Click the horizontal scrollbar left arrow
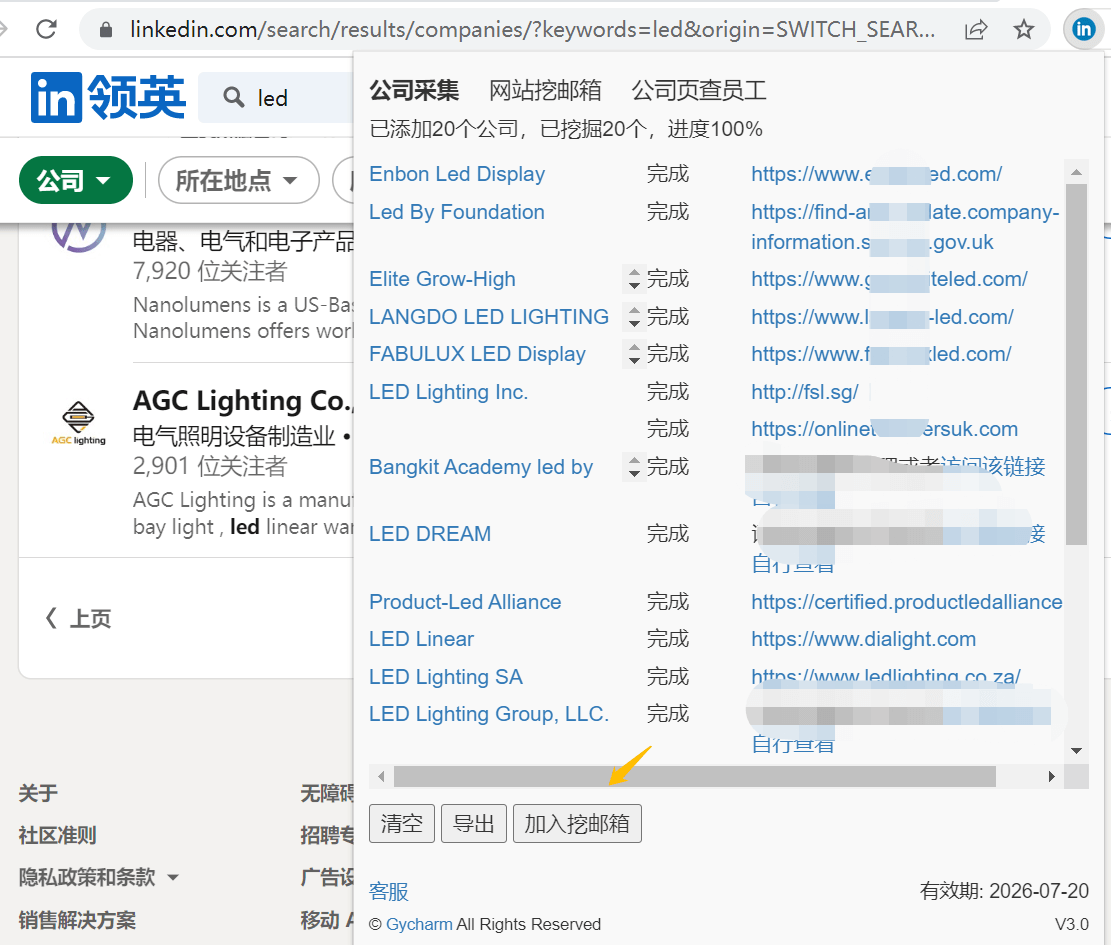The width and height of the screenshot is (1111, 945). pos(381,776)
